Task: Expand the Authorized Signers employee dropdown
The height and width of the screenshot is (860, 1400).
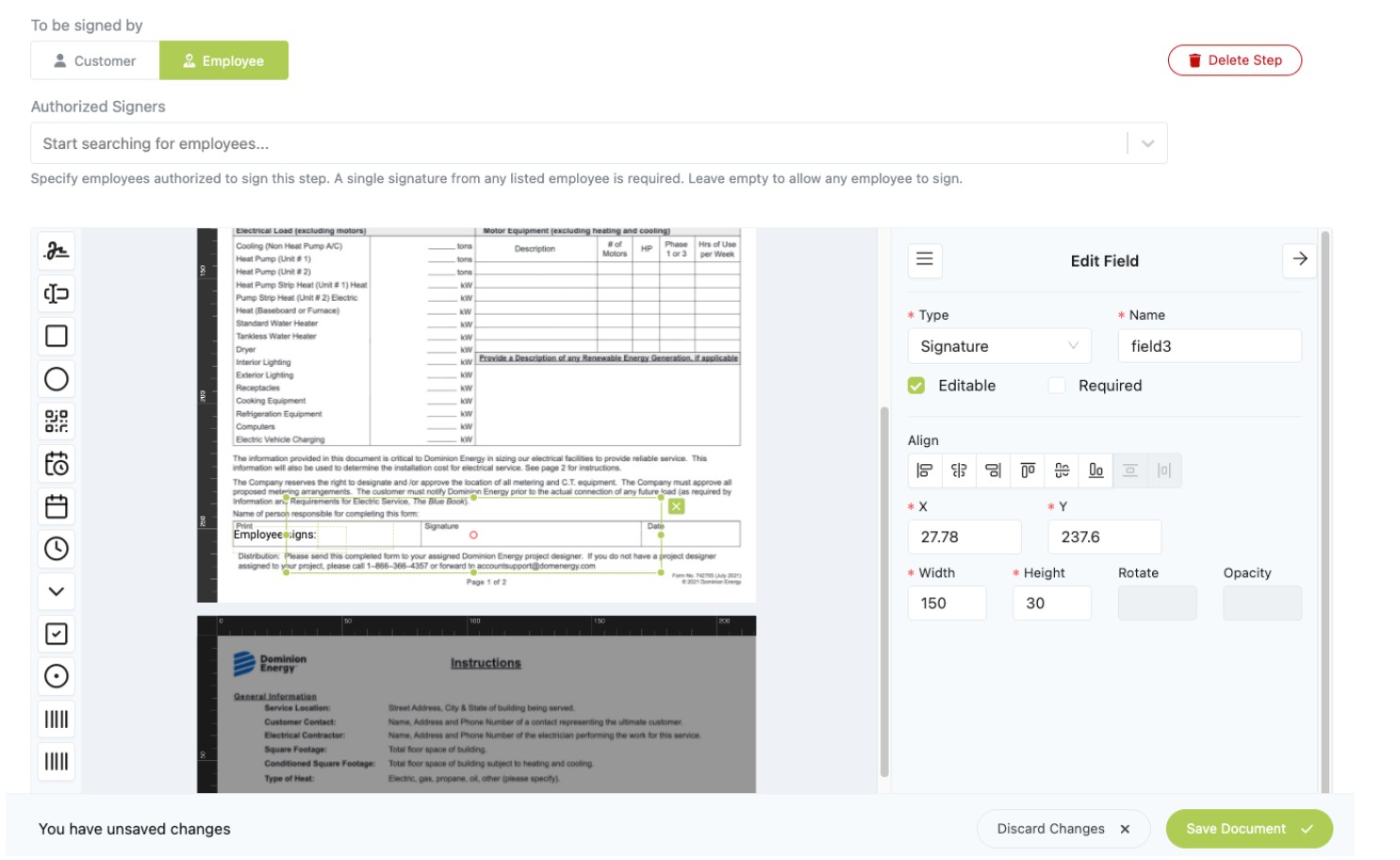Action: tap(1147, 142)
